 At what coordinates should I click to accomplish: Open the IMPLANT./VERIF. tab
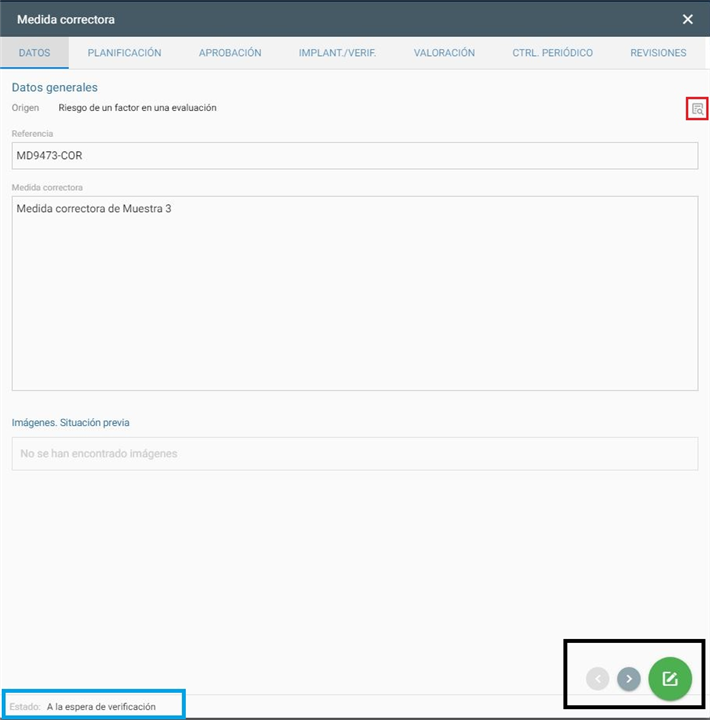point(337,53)
